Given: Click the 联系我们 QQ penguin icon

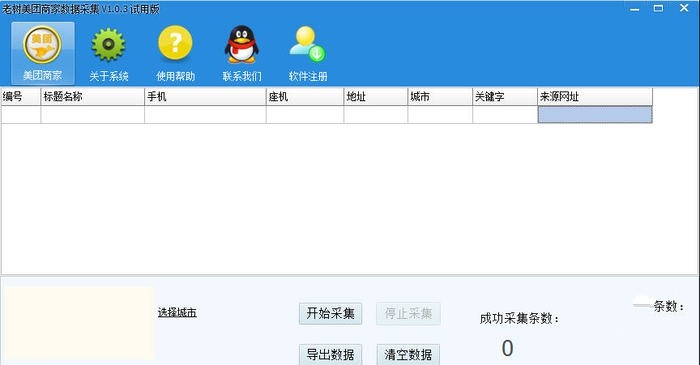Looking at the screenshot, I should (x=242, y=53).
